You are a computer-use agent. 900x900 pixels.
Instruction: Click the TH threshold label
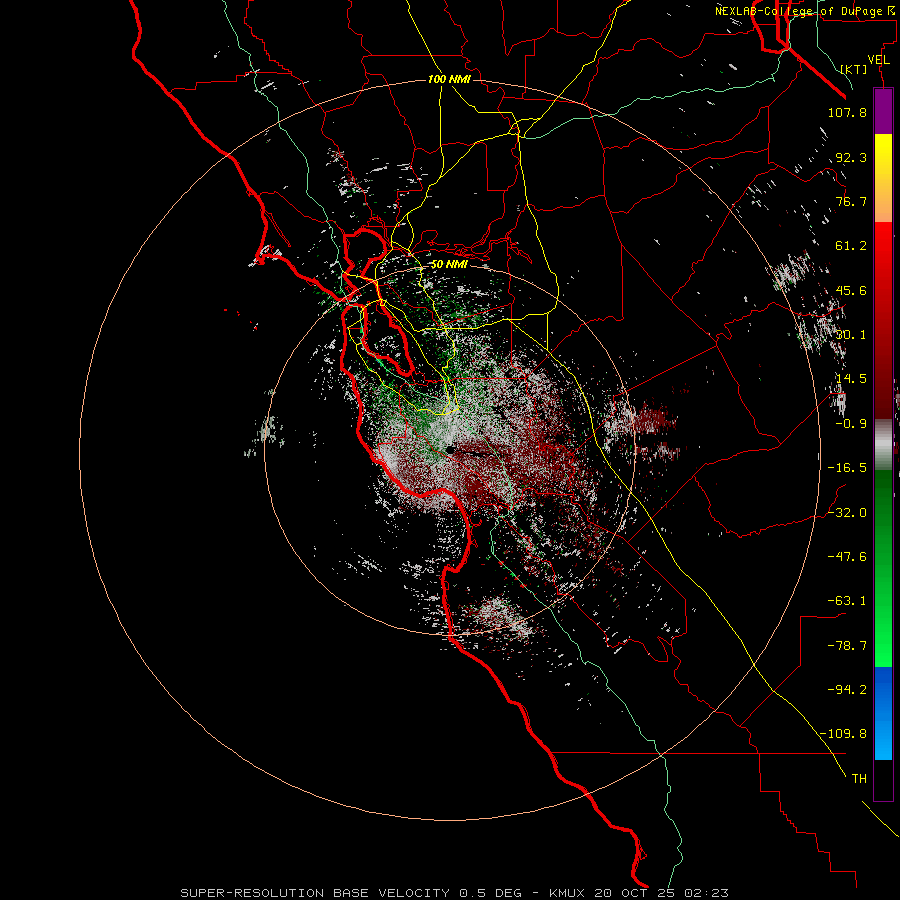point(859,779)
